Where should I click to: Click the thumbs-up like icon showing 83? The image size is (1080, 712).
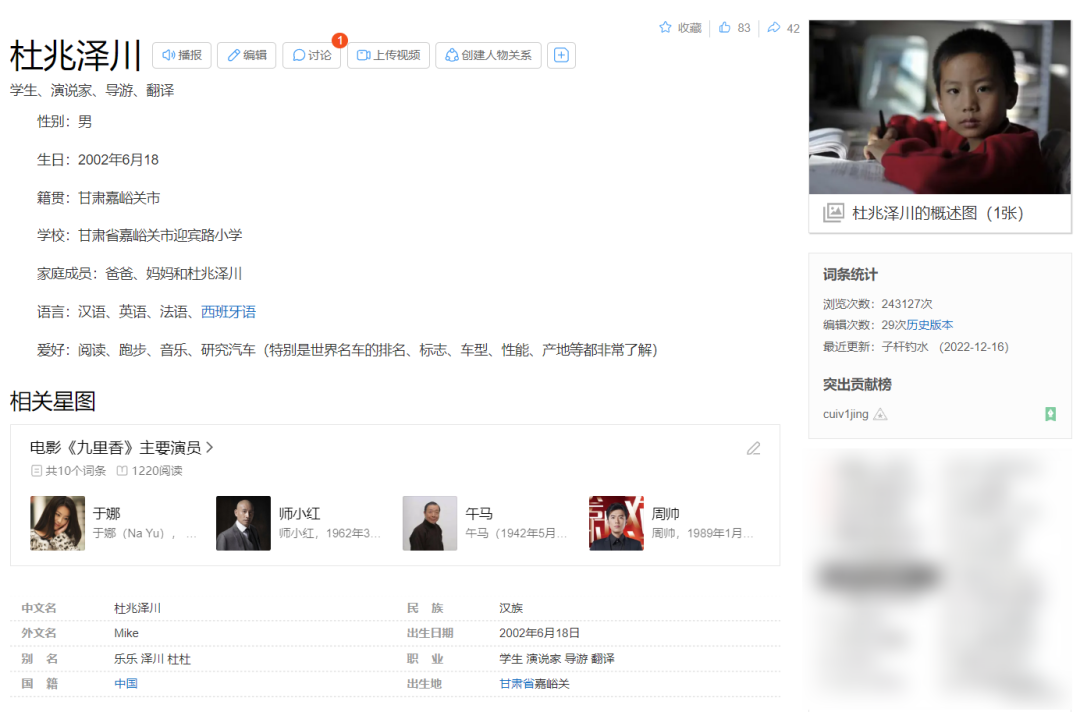pos(725,28)
